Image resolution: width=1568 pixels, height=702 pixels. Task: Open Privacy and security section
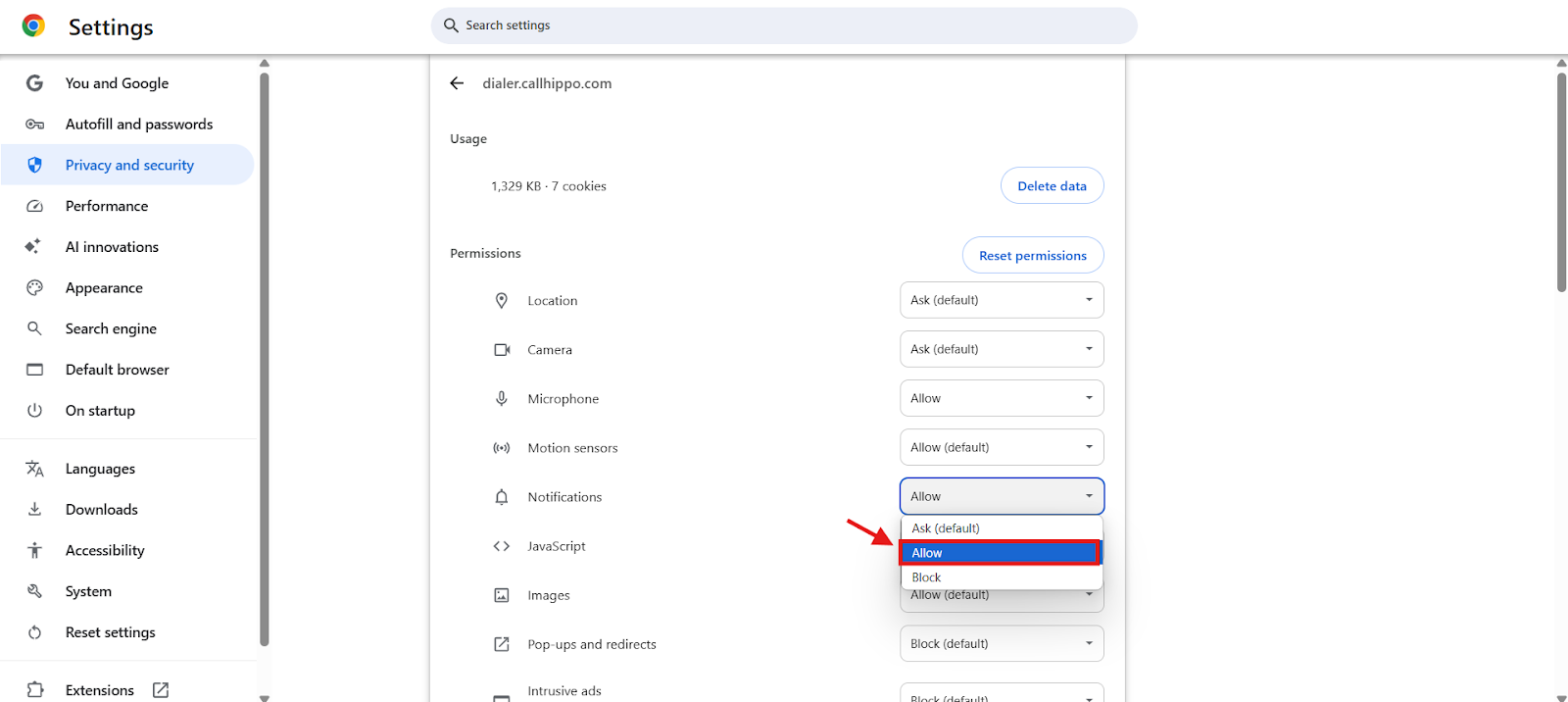[127, 165]
